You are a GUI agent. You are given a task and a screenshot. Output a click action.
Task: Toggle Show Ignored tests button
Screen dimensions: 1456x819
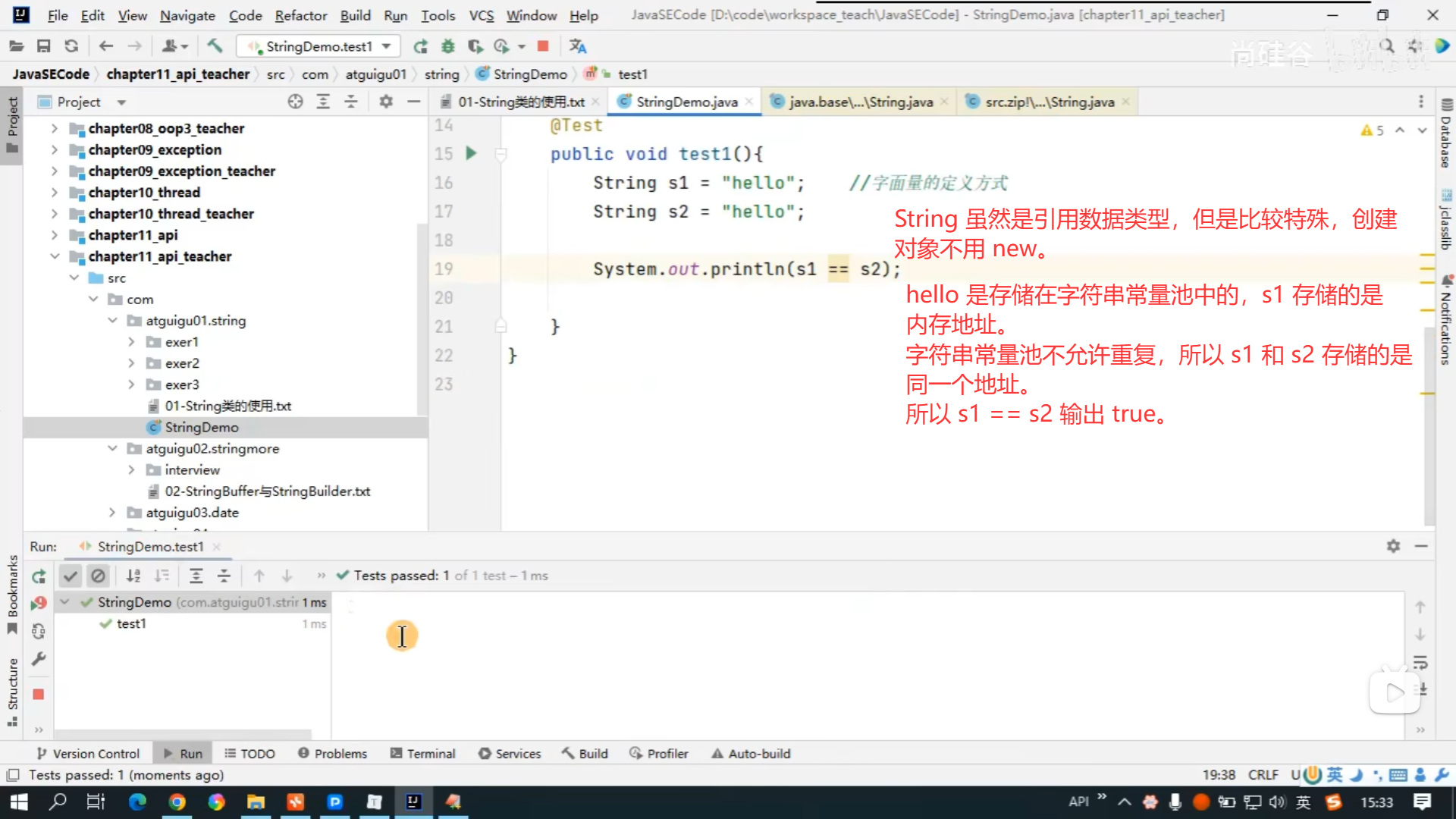click(98, 576)
